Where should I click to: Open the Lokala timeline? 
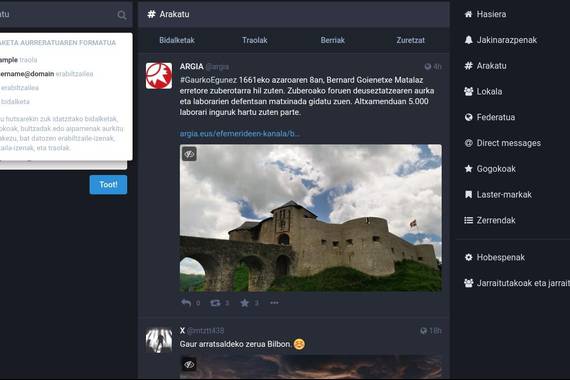tap(483, 92)
